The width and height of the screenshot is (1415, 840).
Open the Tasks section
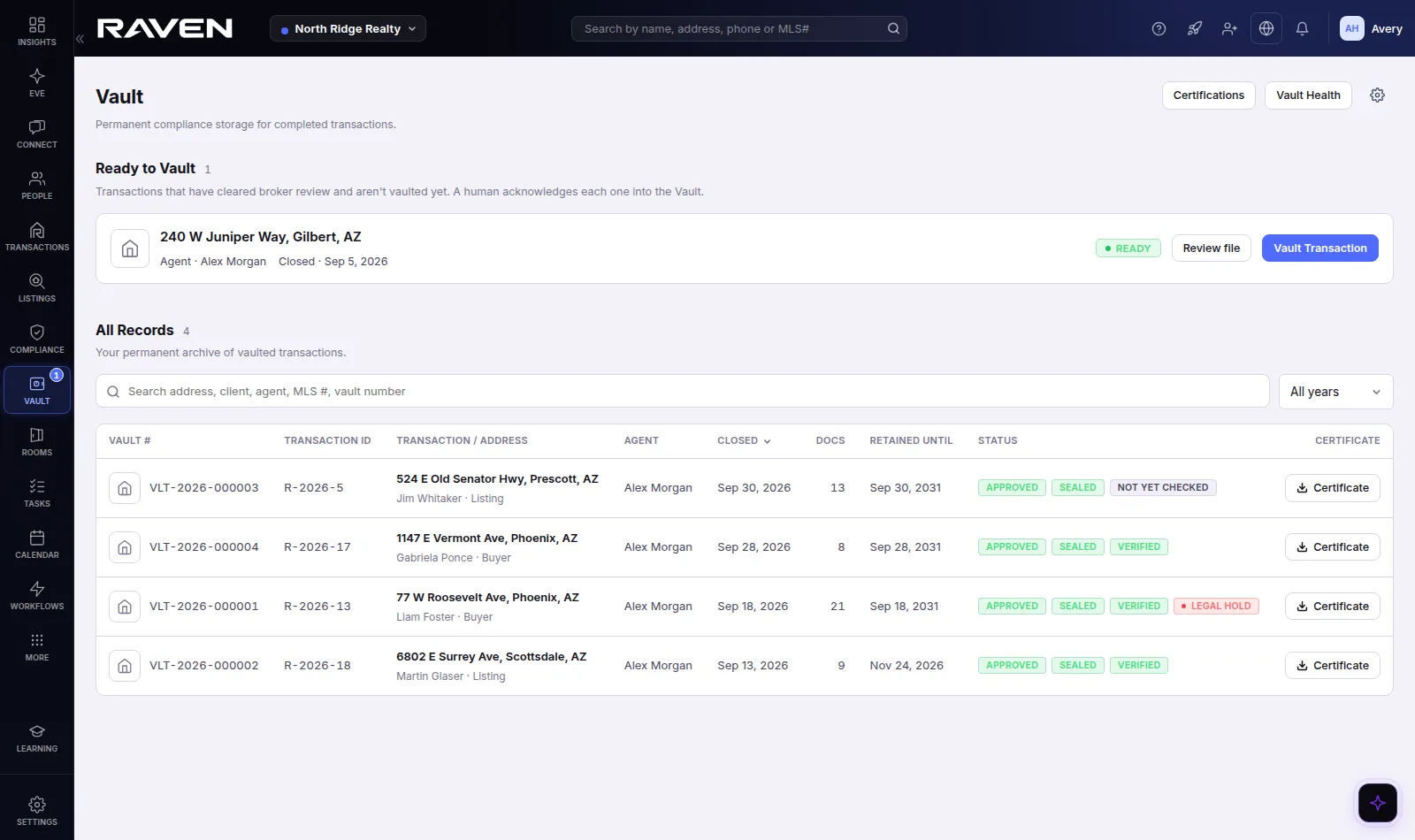(37, 493)
